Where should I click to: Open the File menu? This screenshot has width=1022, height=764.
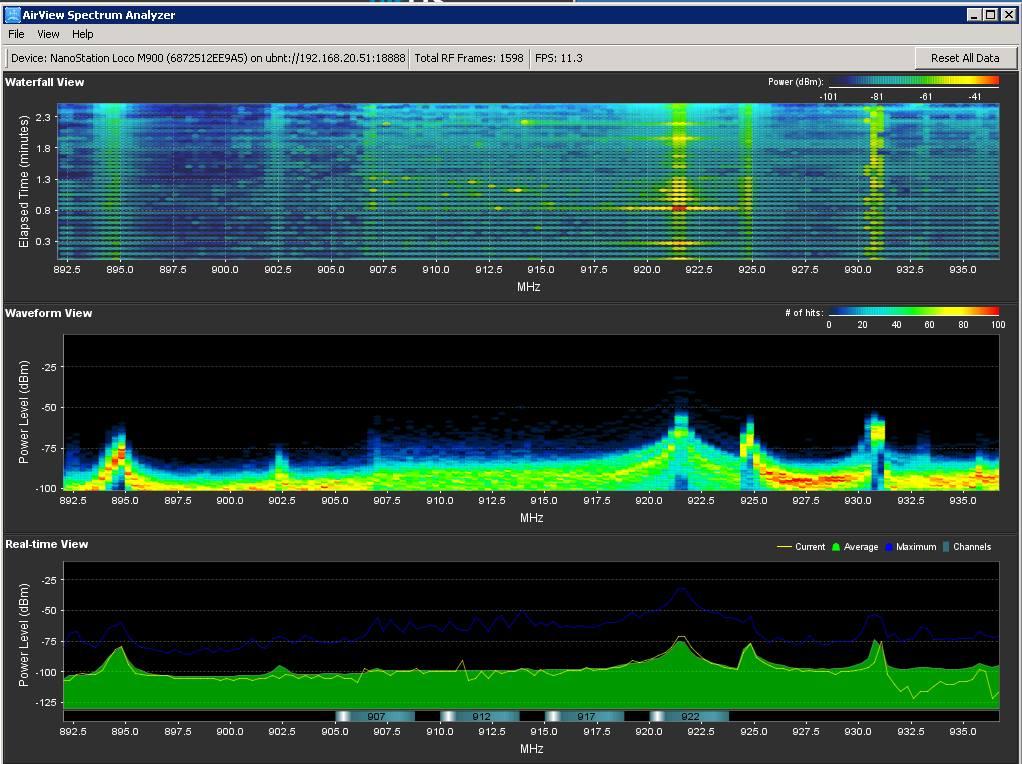16,34
